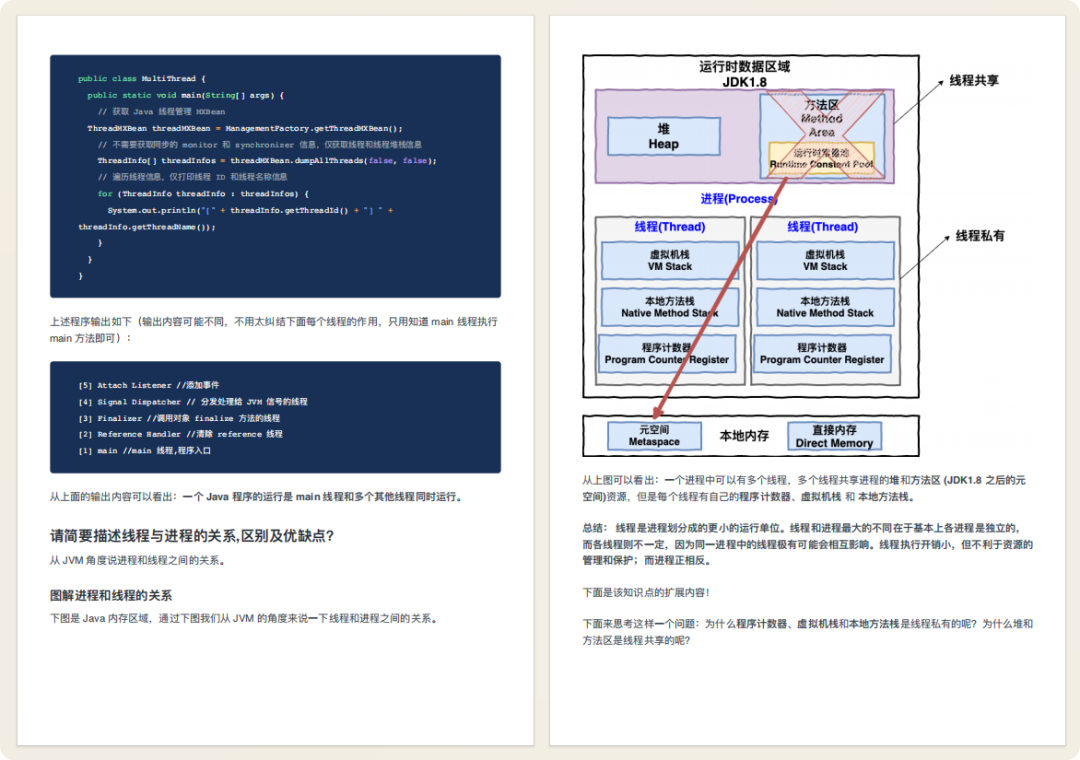Click the line "从 JVM 角度说进程和线程之间的关系。"

click(x=138, y=560)
